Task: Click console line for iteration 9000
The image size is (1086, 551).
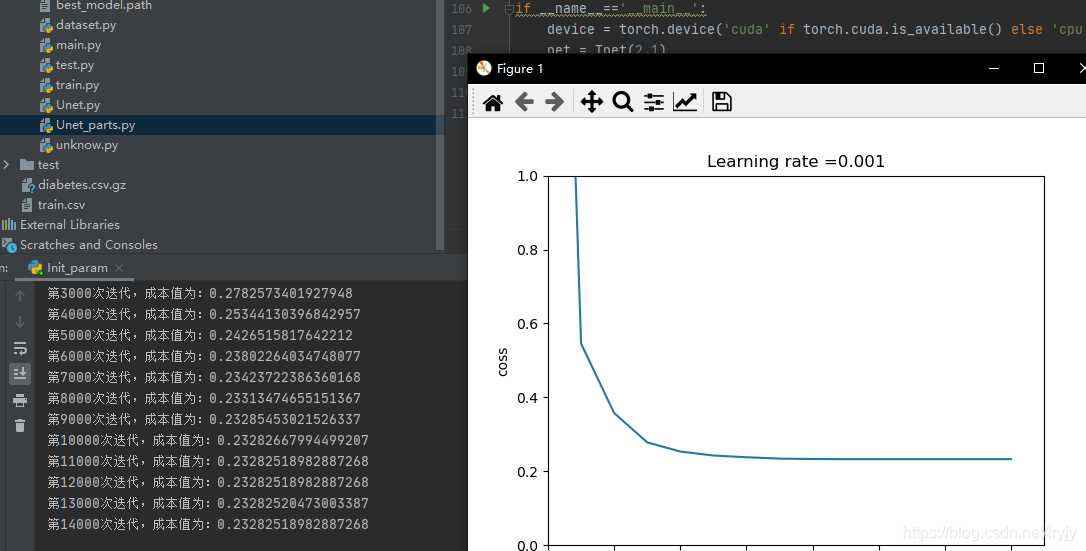Action: pos(204,419)
